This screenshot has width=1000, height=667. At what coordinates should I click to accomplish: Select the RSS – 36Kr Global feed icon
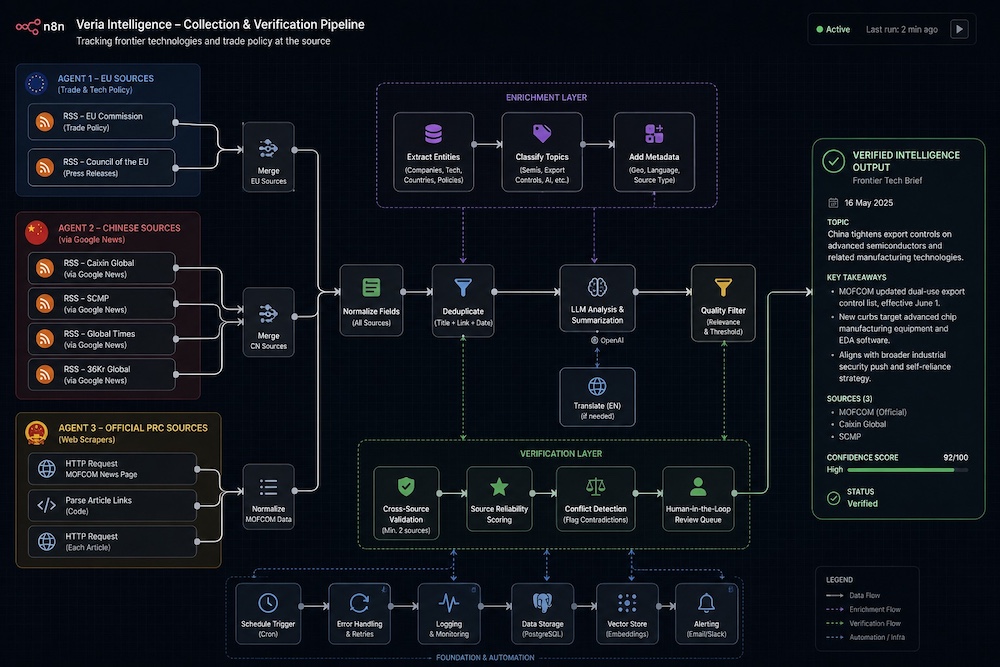45,374
